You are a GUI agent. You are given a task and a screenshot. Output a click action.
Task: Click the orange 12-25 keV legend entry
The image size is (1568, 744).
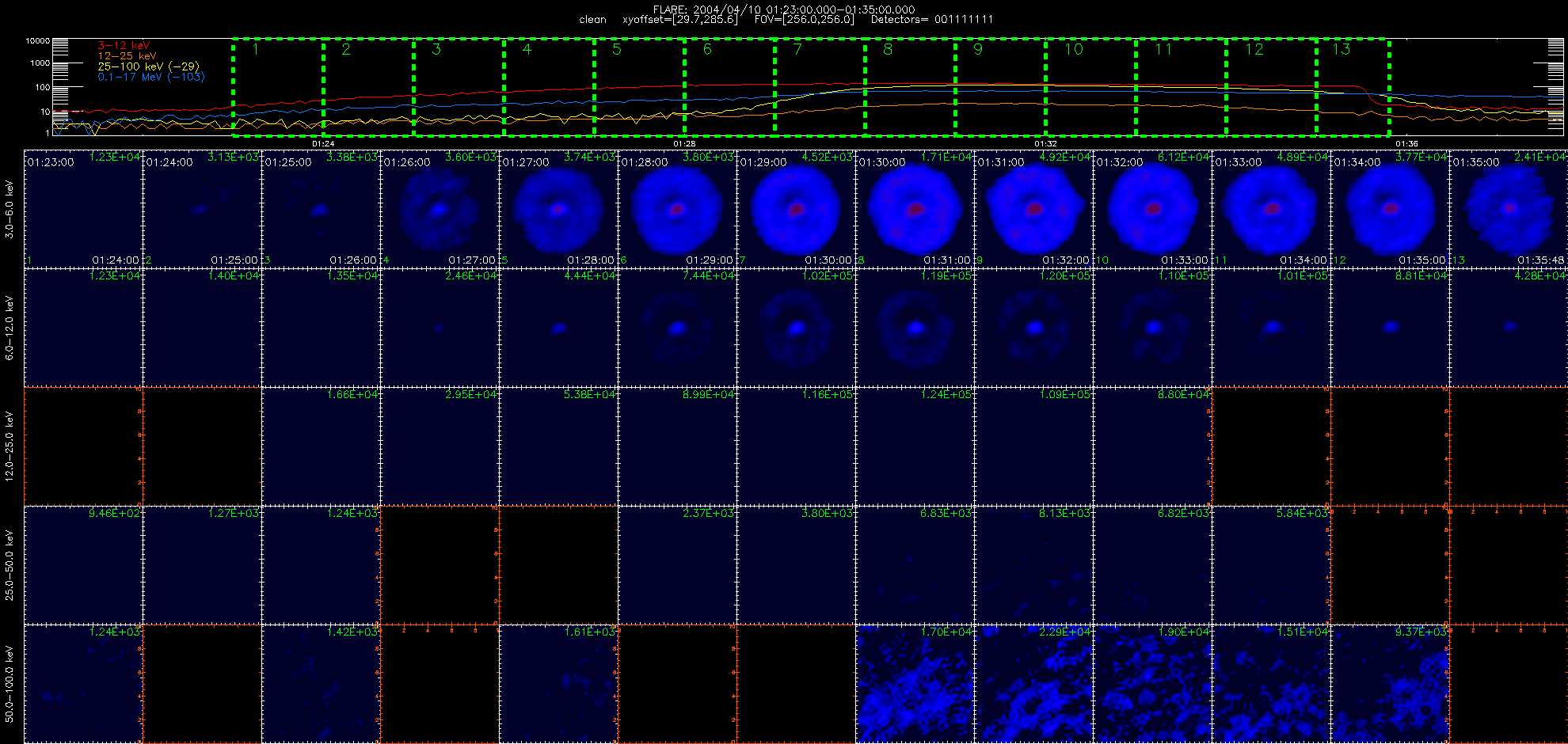pos(127,56)
